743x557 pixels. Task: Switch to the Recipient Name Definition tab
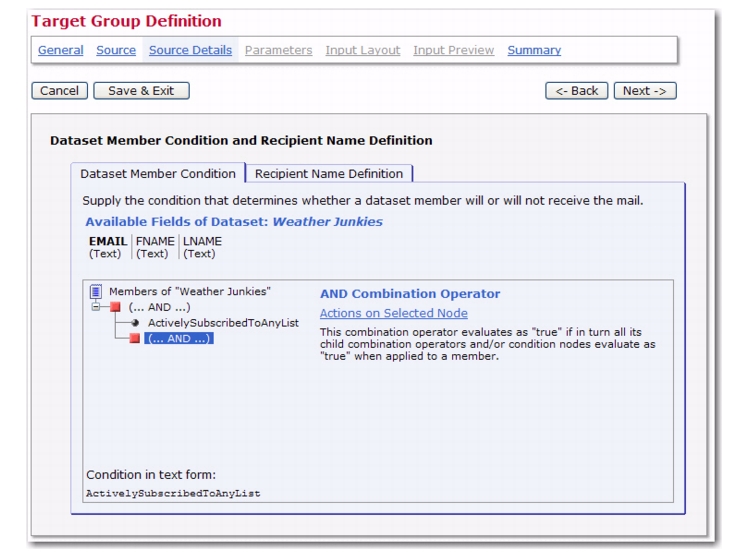pyautogui.click(x=329, y=173)
